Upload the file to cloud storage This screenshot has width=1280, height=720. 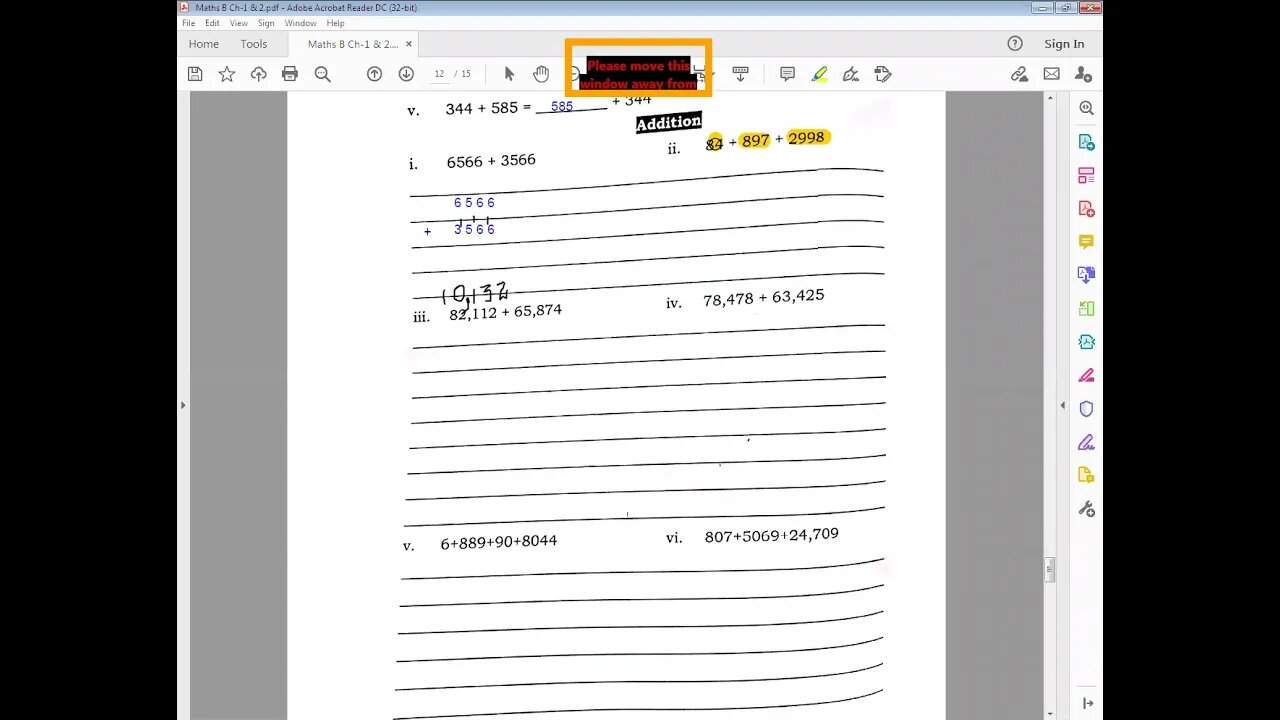click(259, 74)
